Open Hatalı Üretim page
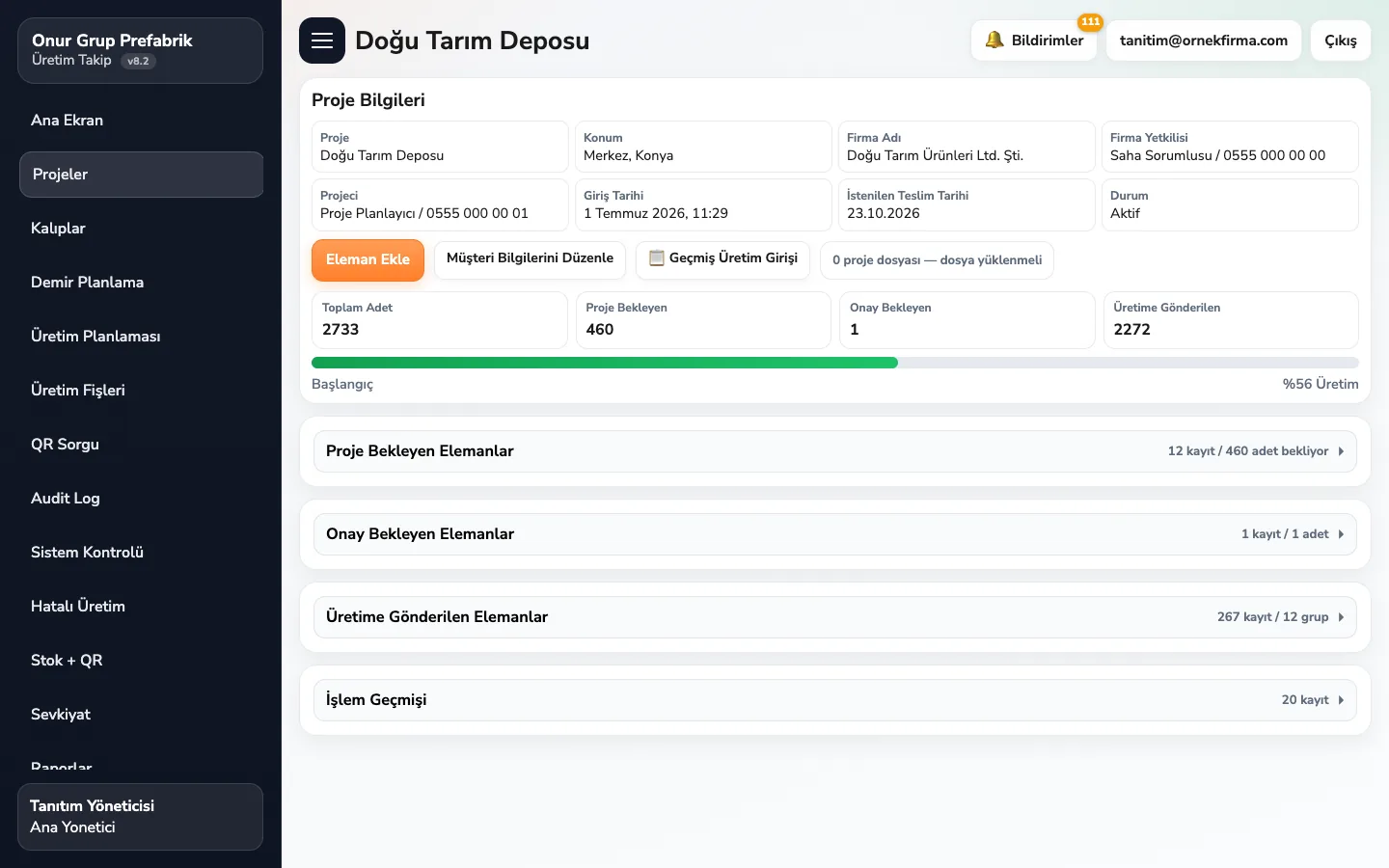This screenshot has height=868, width=1389. (x=141, y=607)
